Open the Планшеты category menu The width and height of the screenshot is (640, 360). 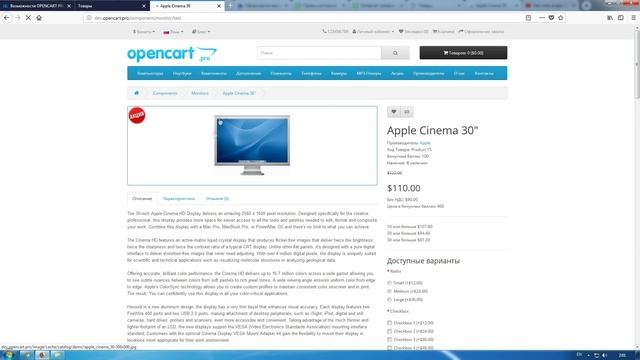[x=281, y=73]
